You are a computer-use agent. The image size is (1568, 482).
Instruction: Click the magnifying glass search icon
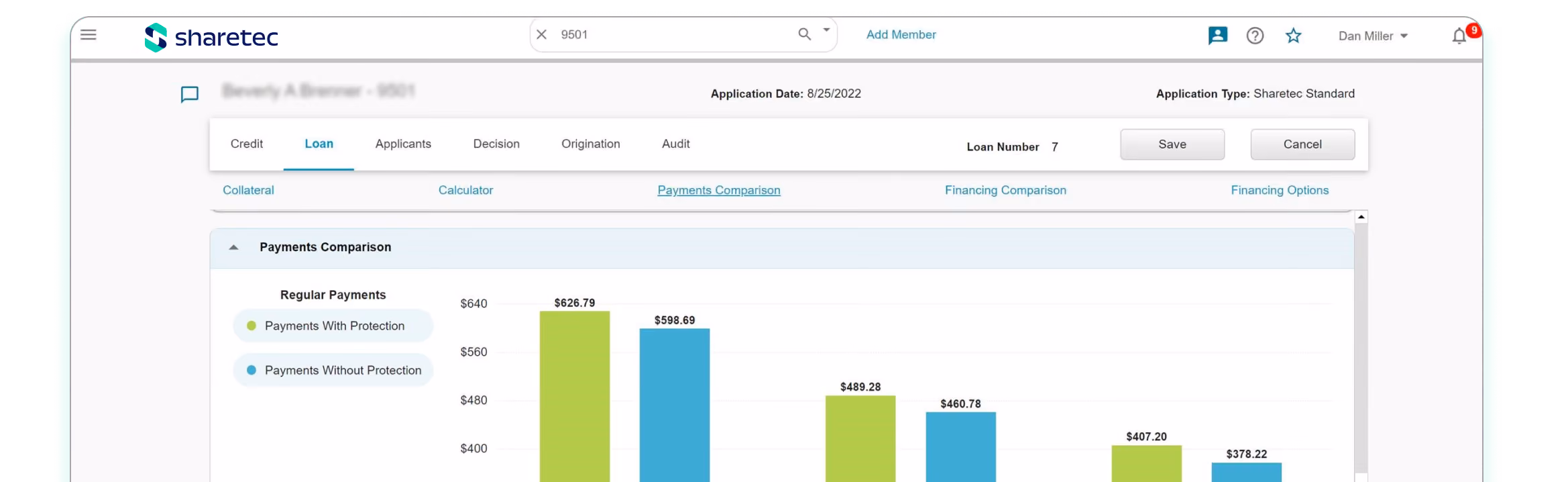click(x=805, y=34)
